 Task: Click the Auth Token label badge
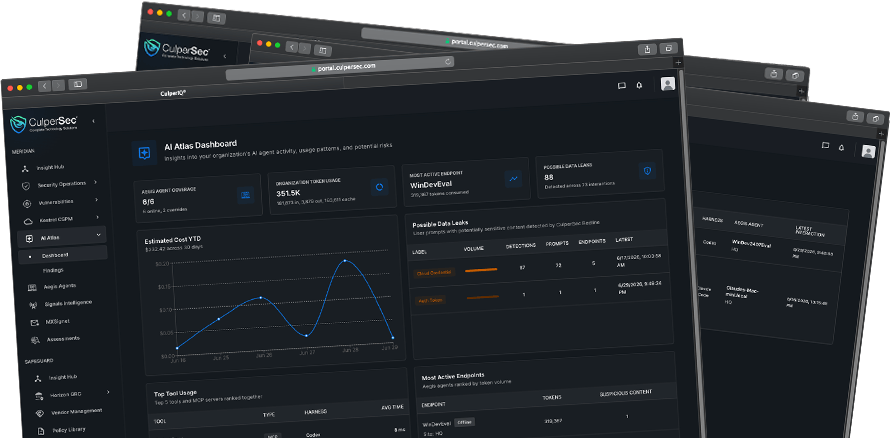430,300
